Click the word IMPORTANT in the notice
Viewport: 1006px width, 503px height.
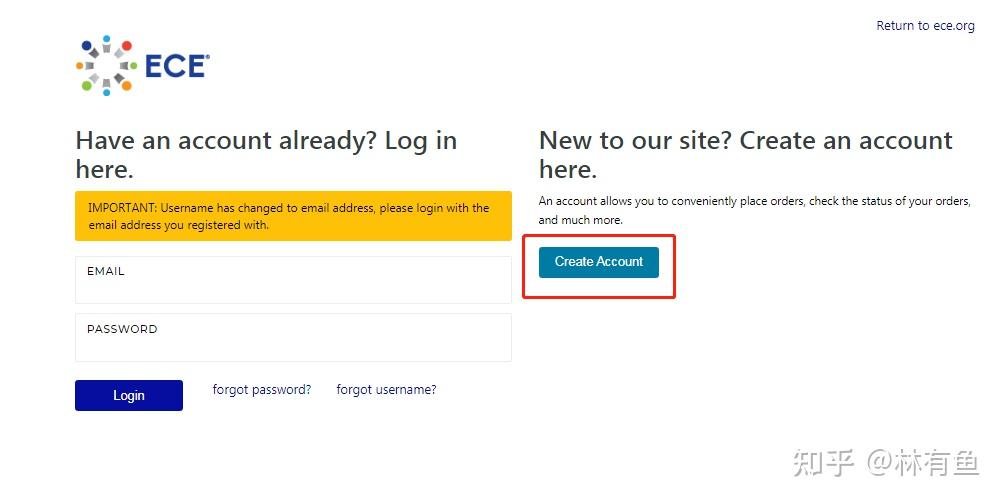[x=122, y=208]
